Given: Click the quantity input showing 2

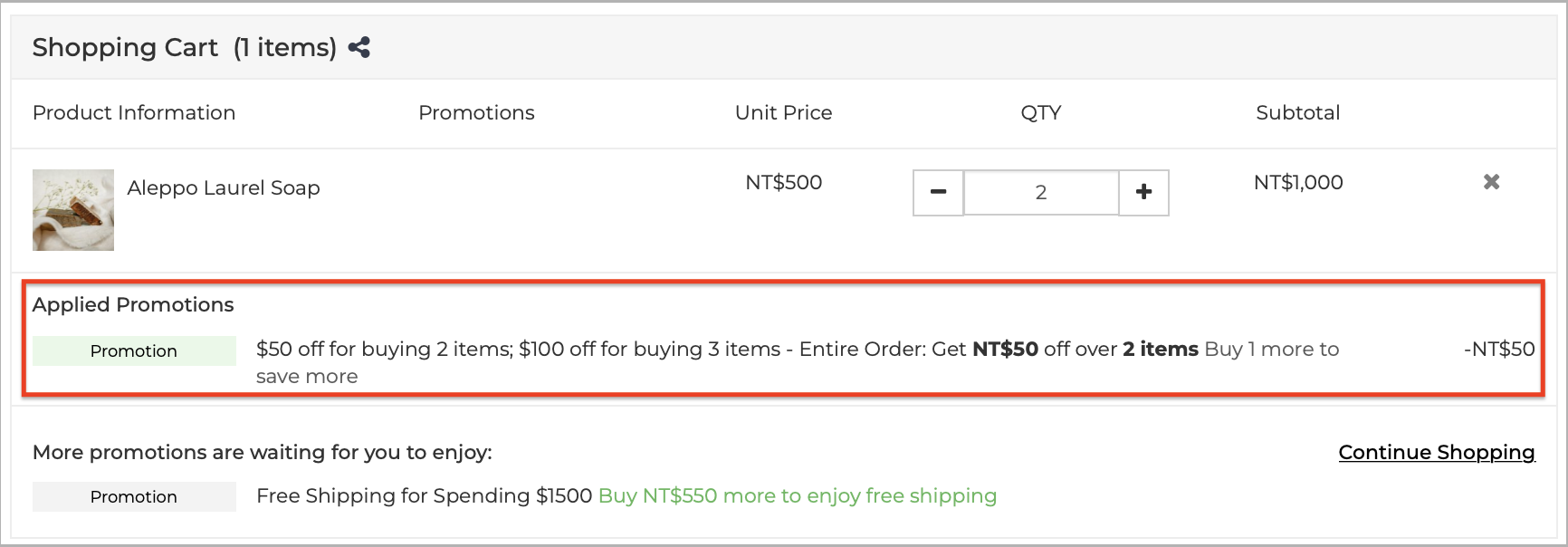Looking at the screenshot, I should 1040,192.
